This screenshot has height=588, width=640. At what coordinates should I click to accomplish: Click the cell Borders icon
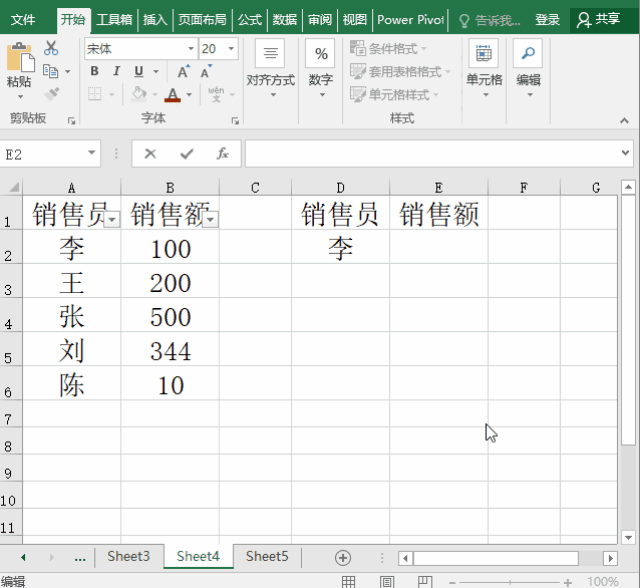coord(95,94)
